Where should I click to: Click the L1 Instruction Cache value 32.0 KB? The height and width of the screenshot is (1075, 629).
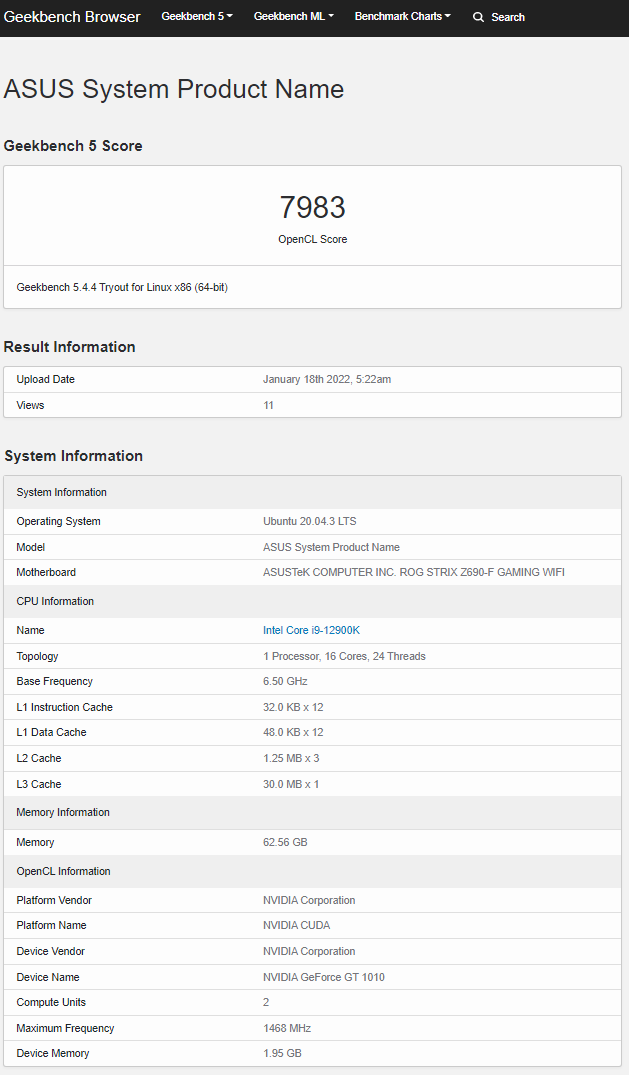pyautogui.click(x=293, y=707)
